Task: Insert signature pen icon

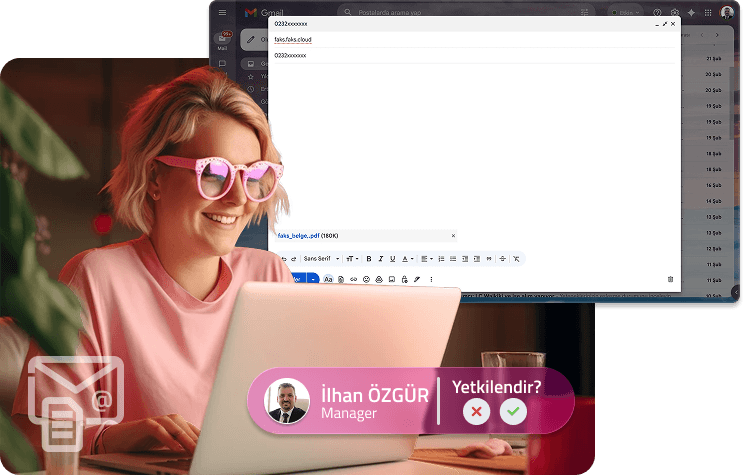Action: 417,279
